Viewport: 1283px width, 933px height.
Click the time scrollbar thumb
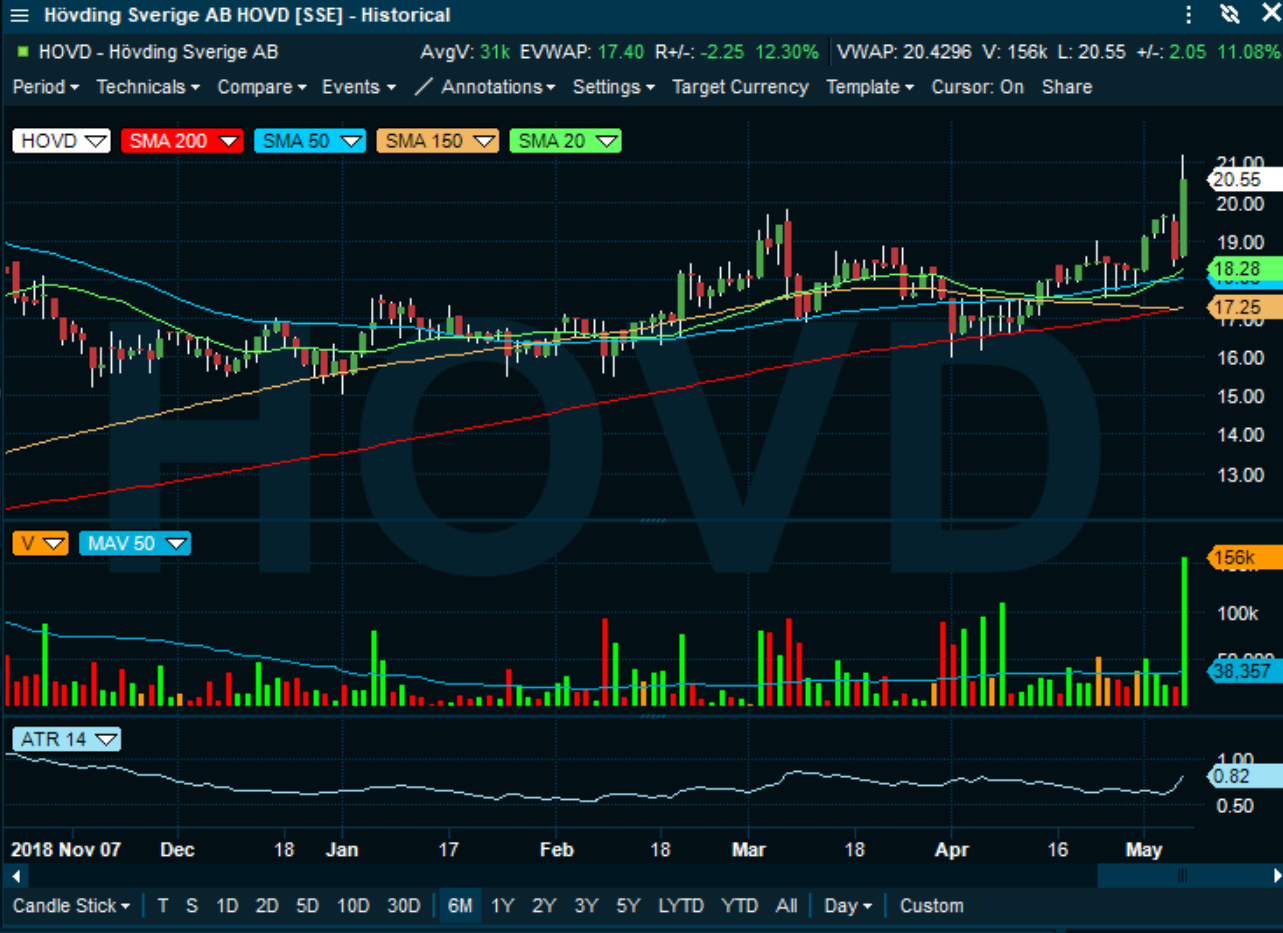tap(1182, 876)
